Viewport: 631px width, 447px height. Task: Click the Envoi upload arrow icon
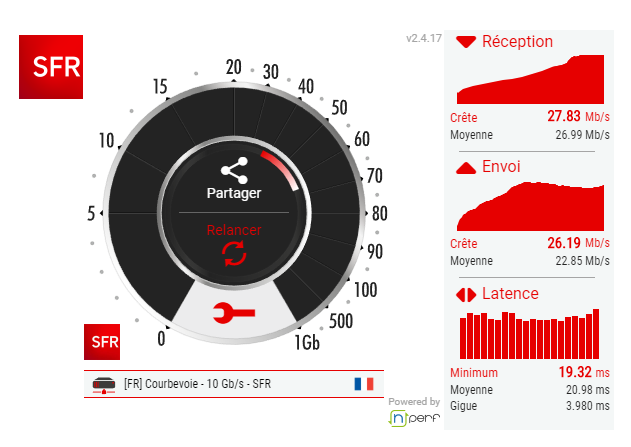[466, 168]
